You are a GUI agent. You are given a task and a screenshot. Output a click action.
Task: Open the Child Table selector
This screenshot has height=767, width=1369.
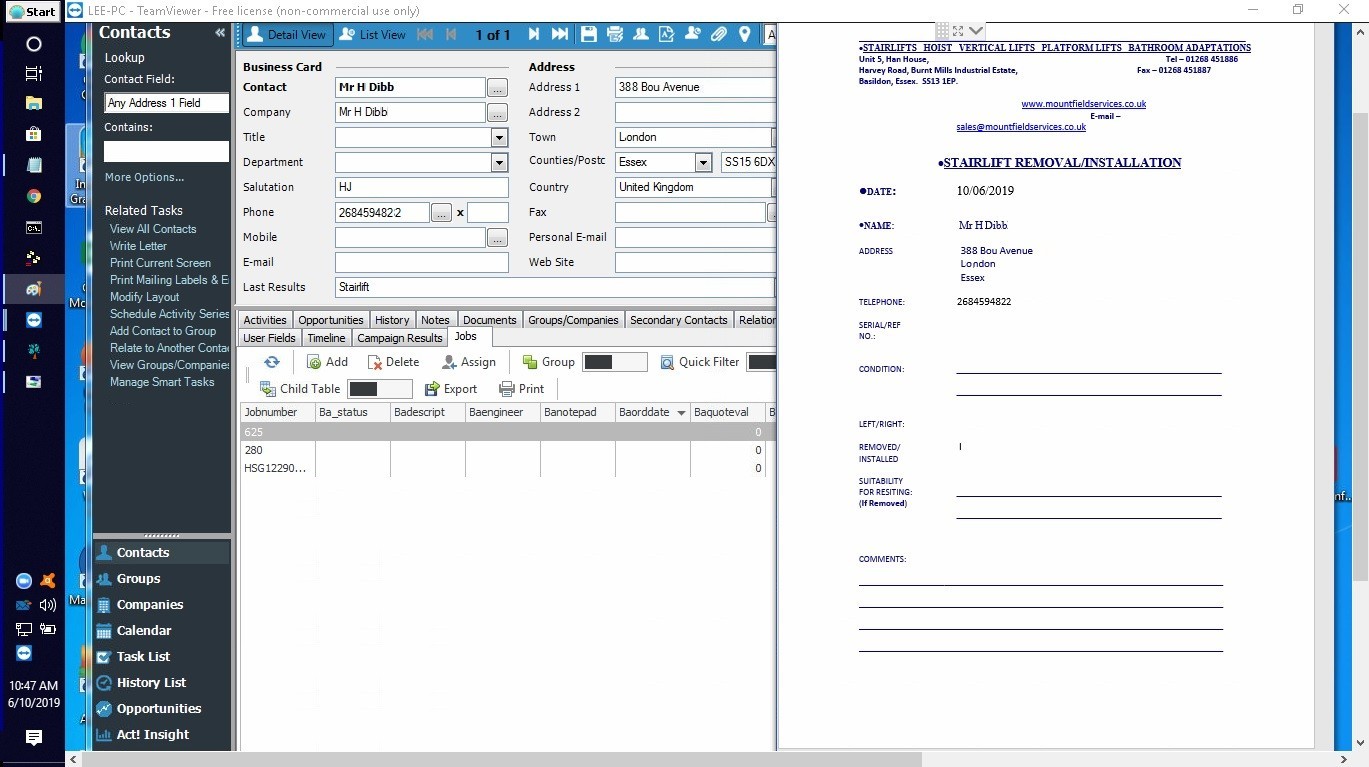click(x=300, y=389)
